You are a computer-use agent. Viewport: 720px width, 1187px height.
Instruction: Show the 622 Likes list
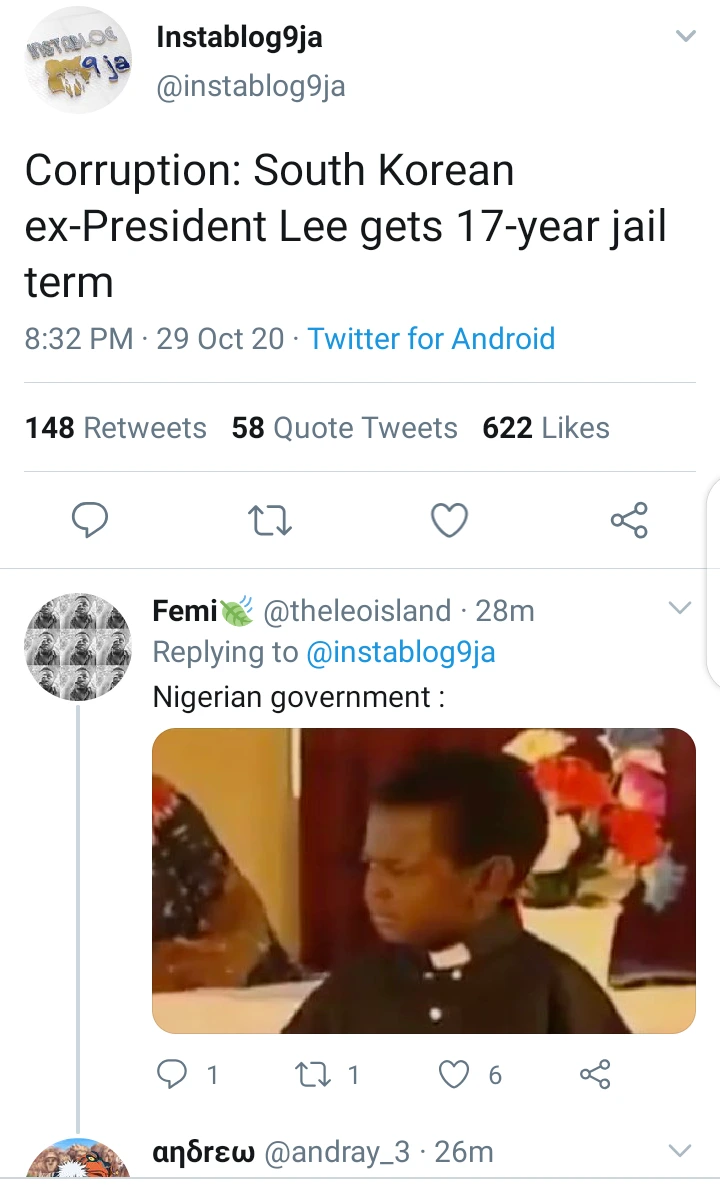pos(545,428)
